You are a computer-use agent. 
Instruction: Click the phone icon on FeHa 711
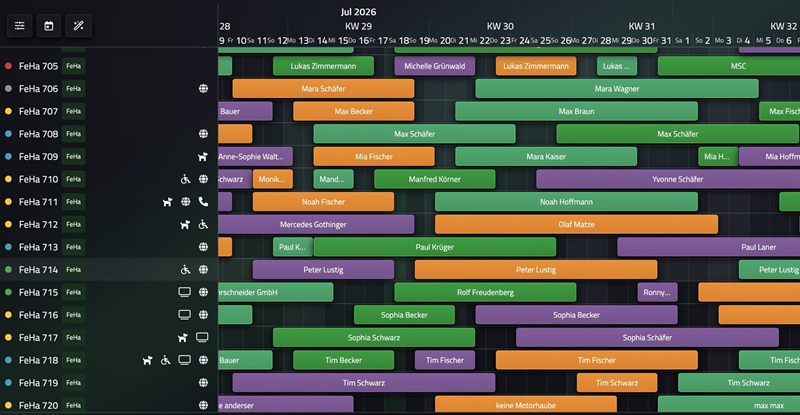[x=203, y=202]
